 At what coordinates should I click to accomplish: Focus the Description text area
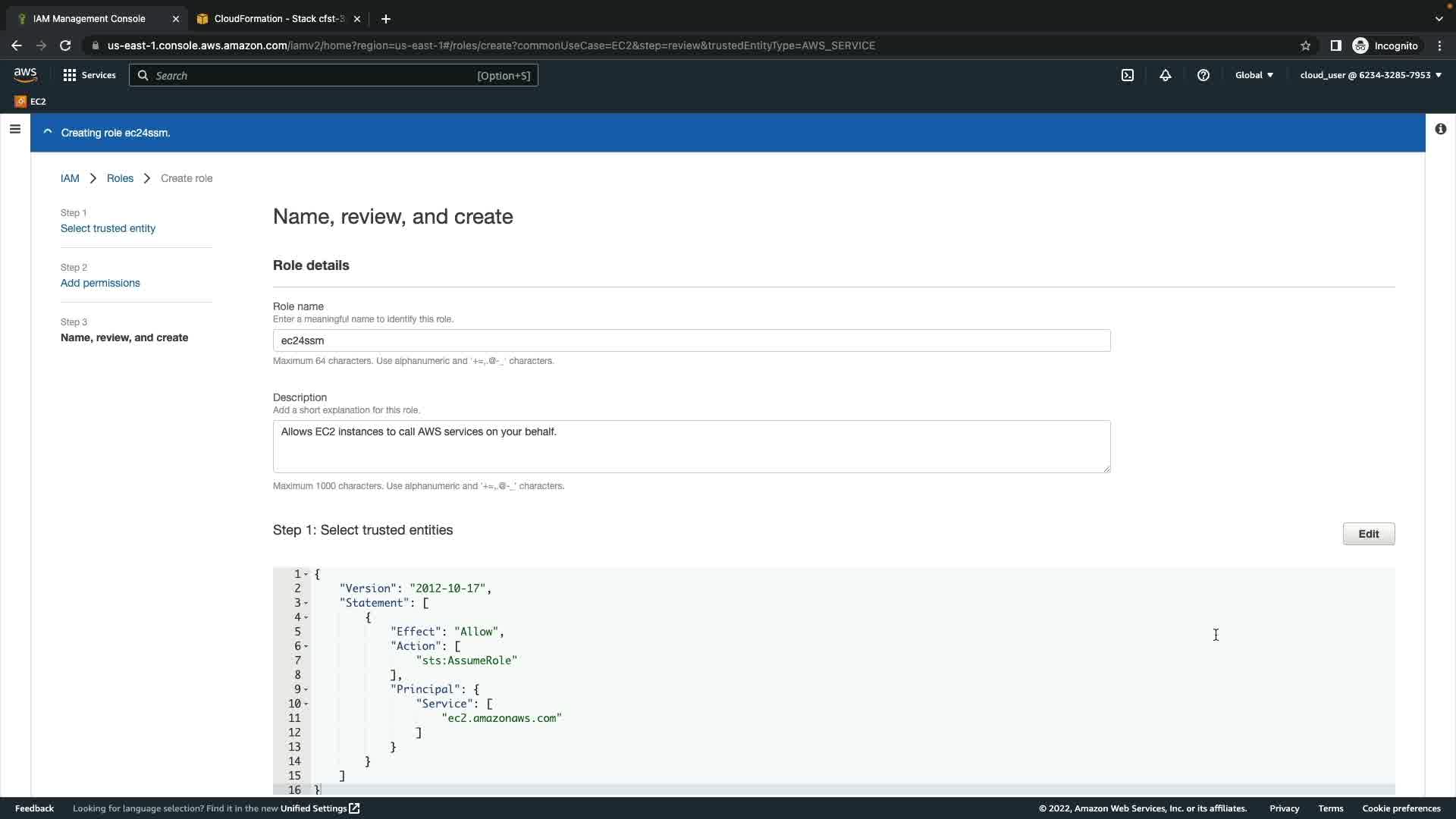click(691, 447)
